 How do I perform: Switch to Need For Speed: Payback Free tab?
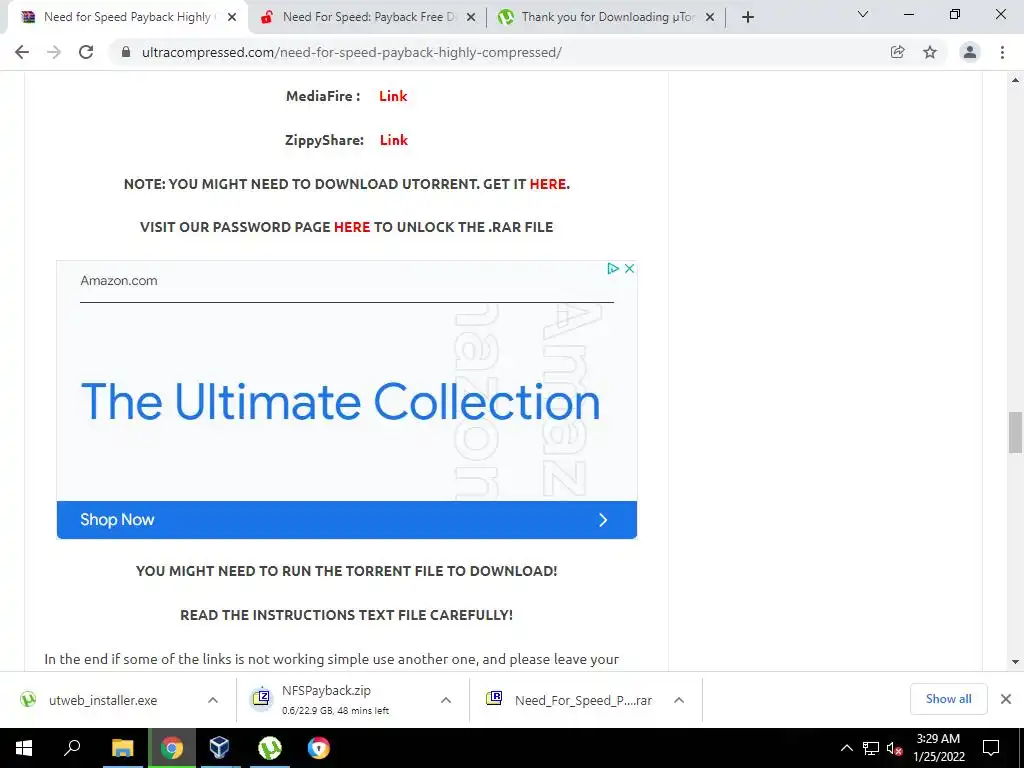[x=366, y=17]
